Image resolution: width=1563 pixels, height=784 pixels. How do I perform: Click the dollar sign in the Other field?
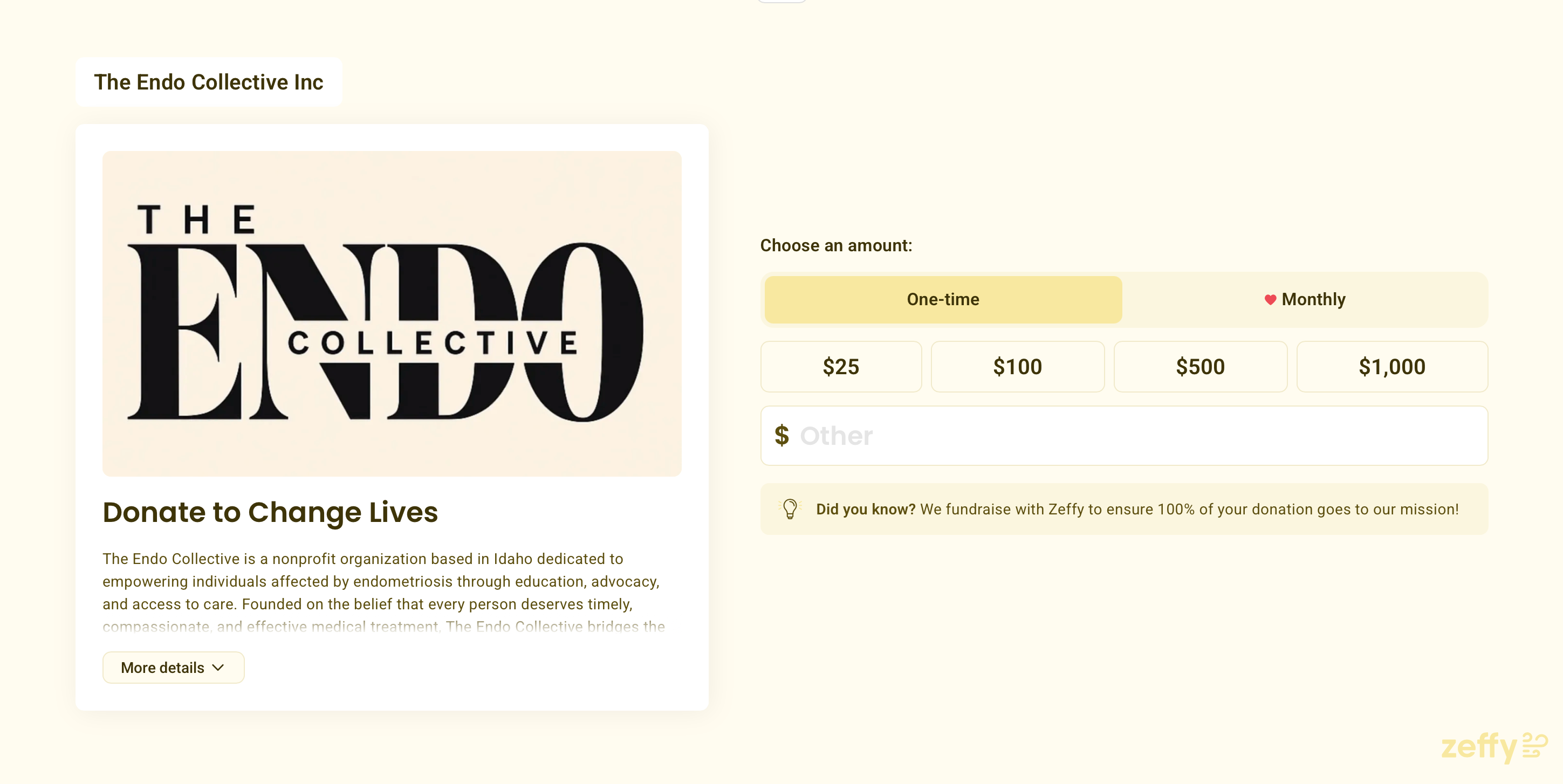[781, 436]
